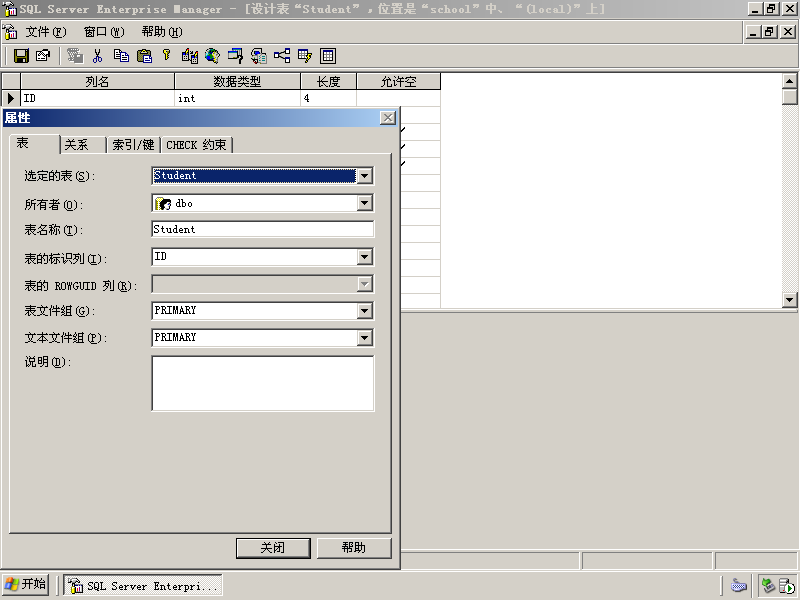Click SQL Server Enterpri... taskbar button
The width and height of the screenshot is (800, 600).
coord(143,585)
